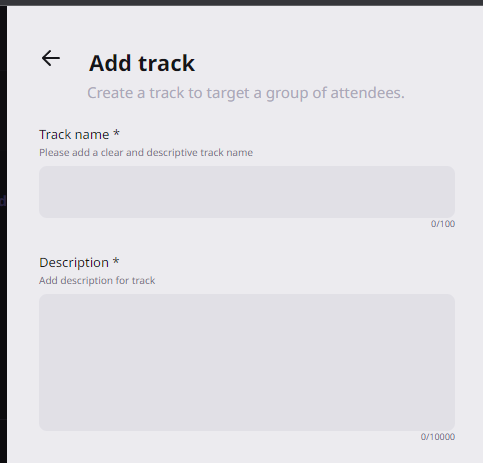Select the asterisk beside Track name
The width and height of the screenshot is (483, 463).
pos(116,133)
